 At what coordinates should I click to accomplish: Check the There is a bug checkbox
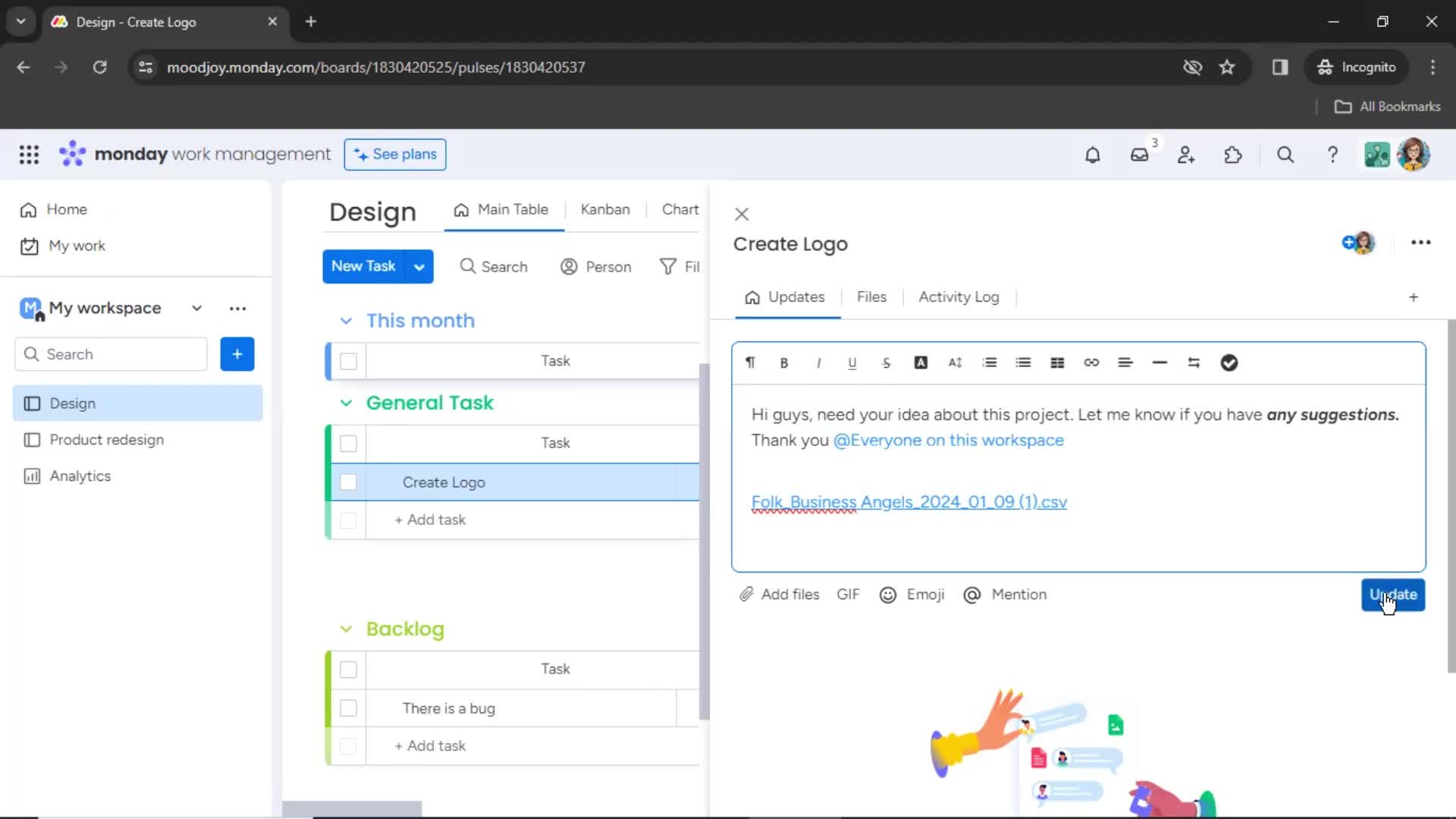pyautogui.click(x=348, y=708)
